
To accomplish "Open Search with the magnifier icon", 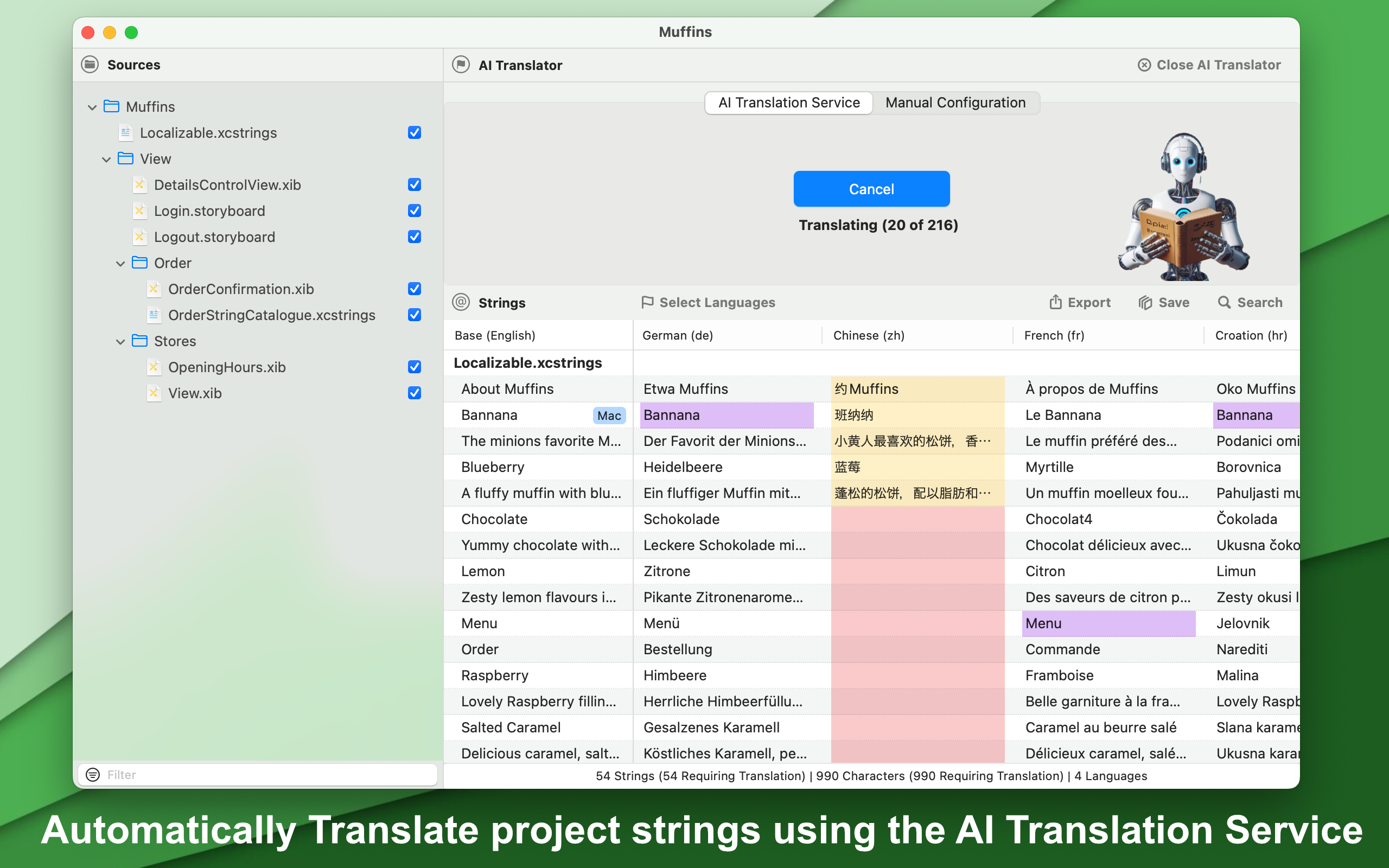I will 1224,302.
